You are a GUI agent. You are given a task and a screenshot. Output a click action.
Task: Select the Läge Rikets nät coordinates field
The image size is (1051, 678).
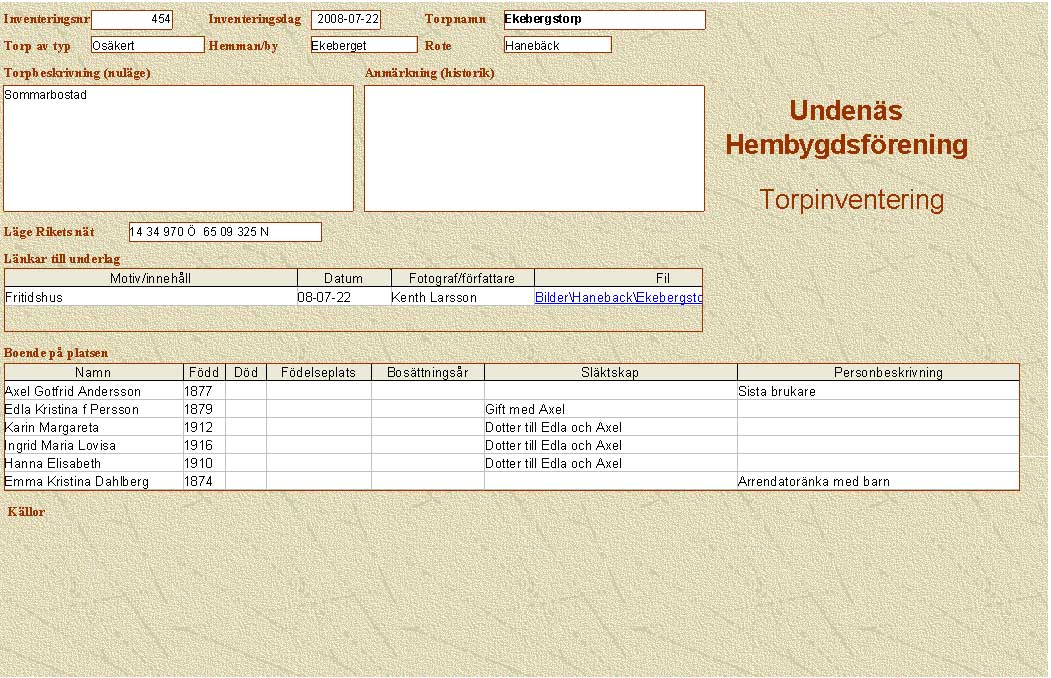point(225,232)
